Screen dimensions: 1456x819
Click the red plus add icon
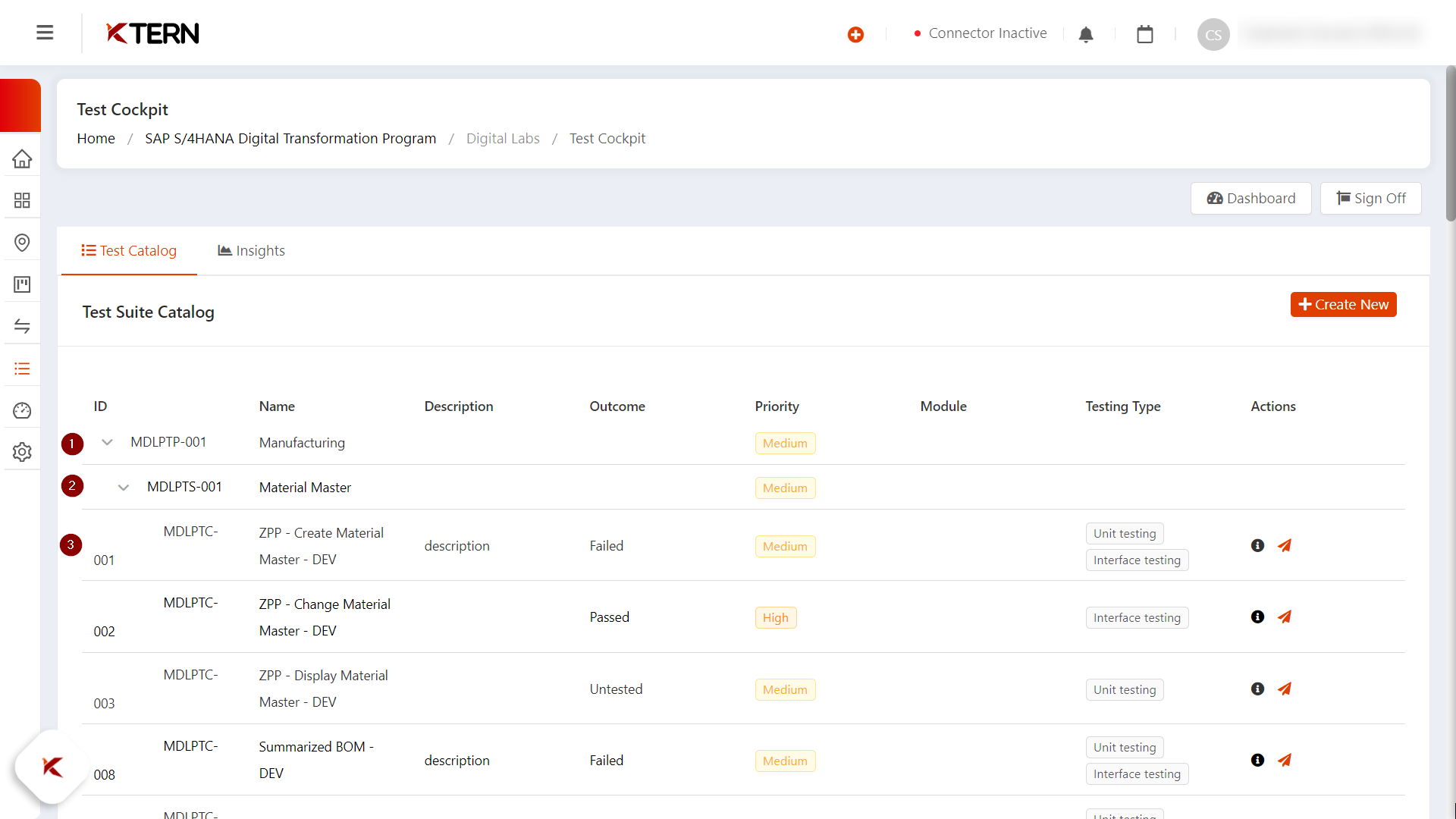click(855, 34)
